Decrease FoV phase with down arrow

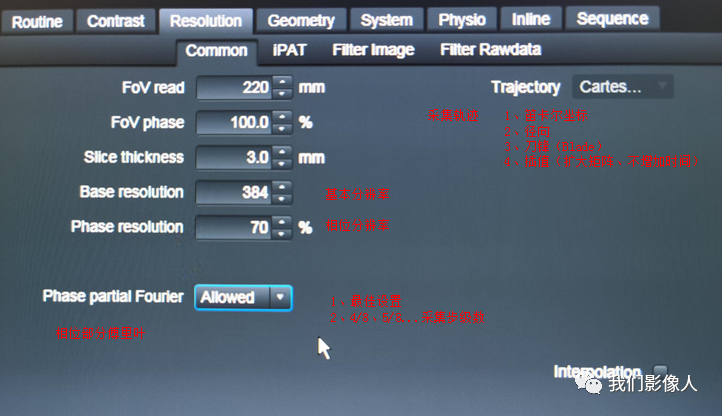[282, 129]
